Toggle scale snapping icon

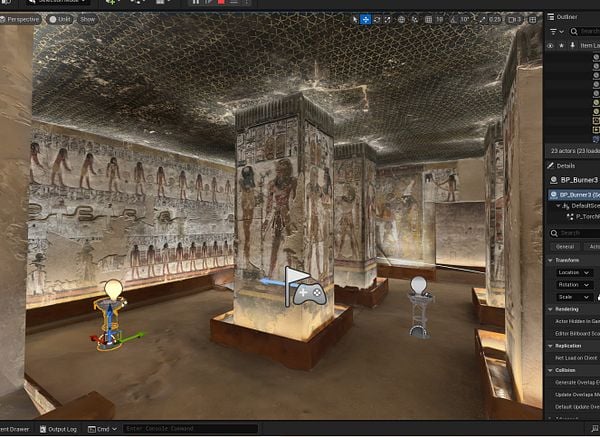coord(482,19)
